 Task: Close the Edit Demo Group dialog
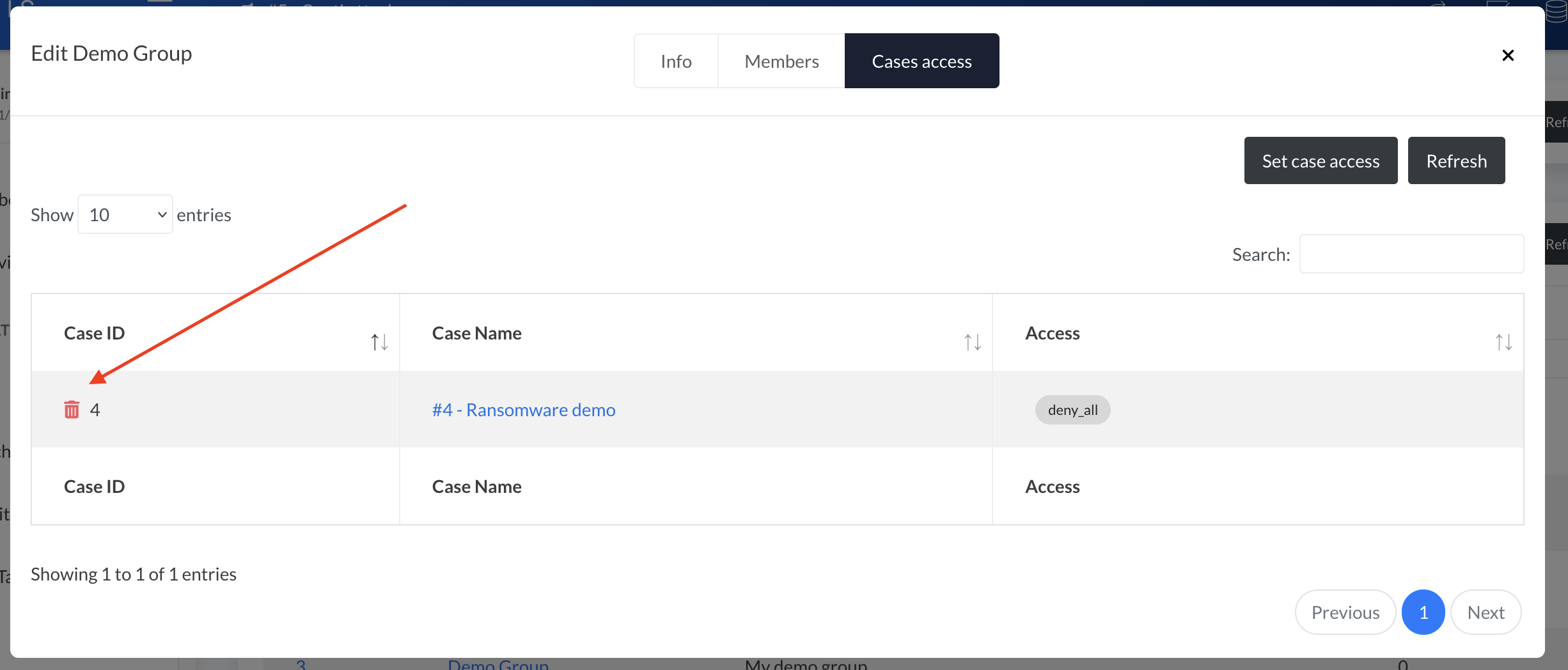point(1508,55)
